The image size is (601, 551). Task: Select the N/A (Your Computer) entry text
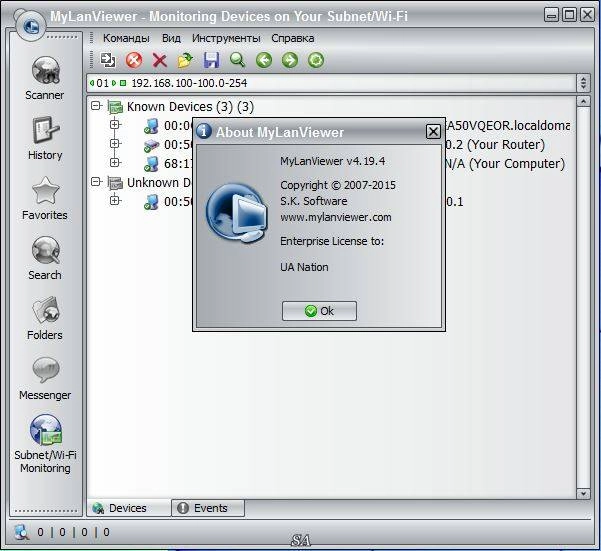click(506, 164)
